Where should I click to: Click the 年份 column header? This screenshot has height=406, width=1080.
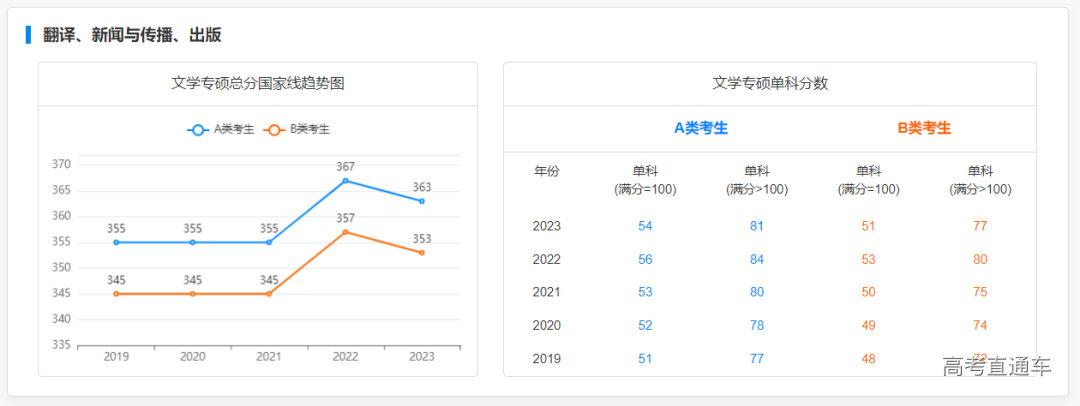(547, 171)
